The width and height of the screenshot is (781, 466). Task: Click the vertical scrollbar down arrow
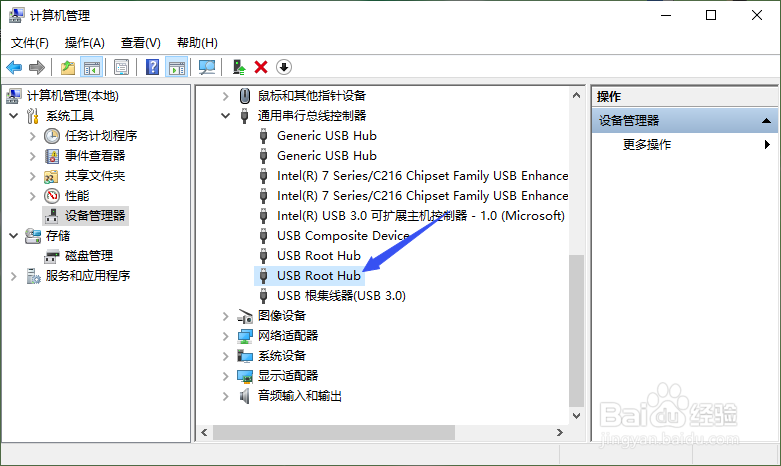[x=576, y=416]
